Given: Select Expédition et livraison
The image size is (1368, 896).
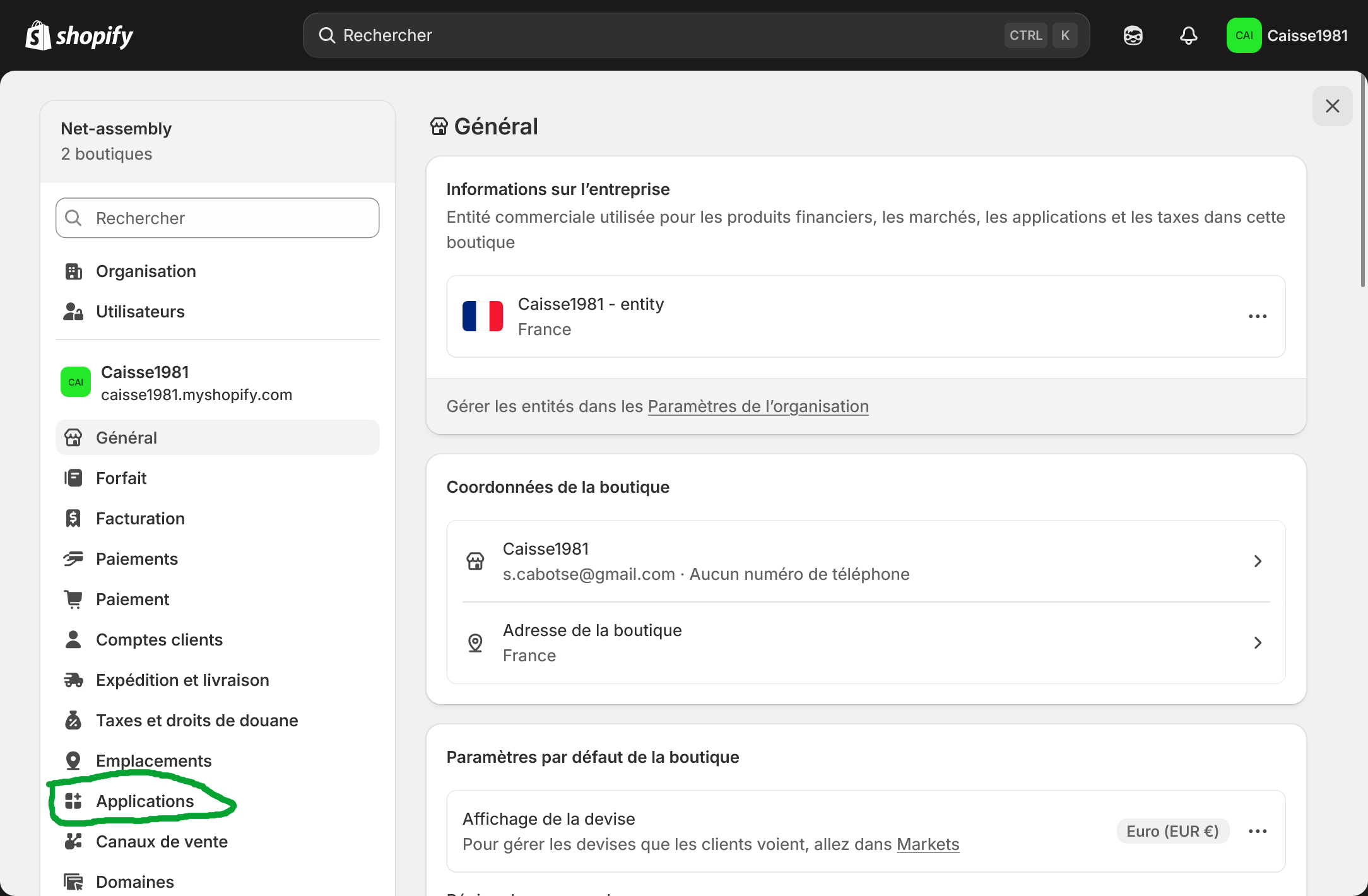Looking at the screenshot, I should pos(218,680).
